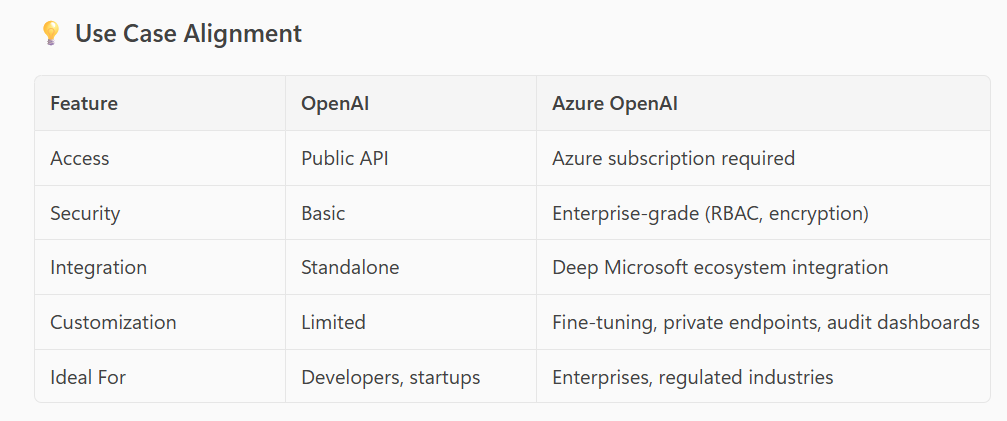Select 'Azure subscription required' cell text
Image resolution: width=1007 pixels, height=421 pixels.
point(673,158)
